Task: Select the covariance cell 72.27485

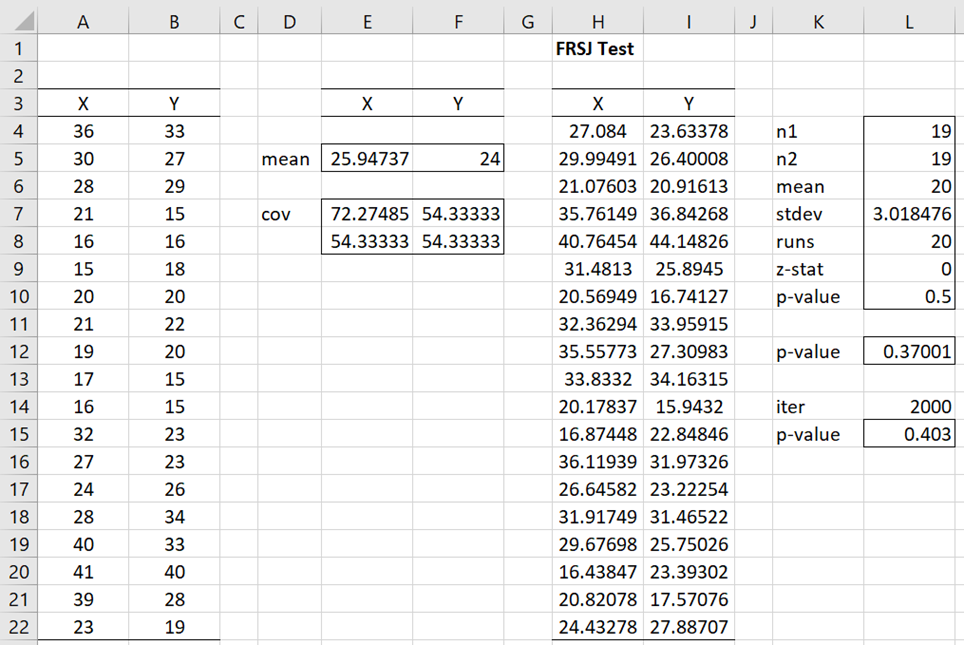Action: point(366,214)
